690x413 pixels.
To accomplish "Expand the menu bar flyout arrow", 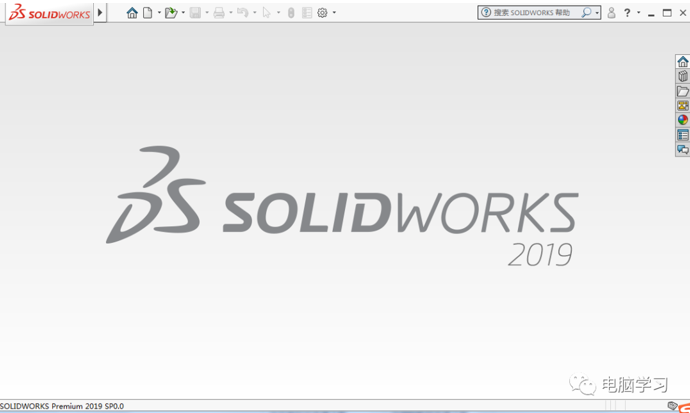I will 100,13.
